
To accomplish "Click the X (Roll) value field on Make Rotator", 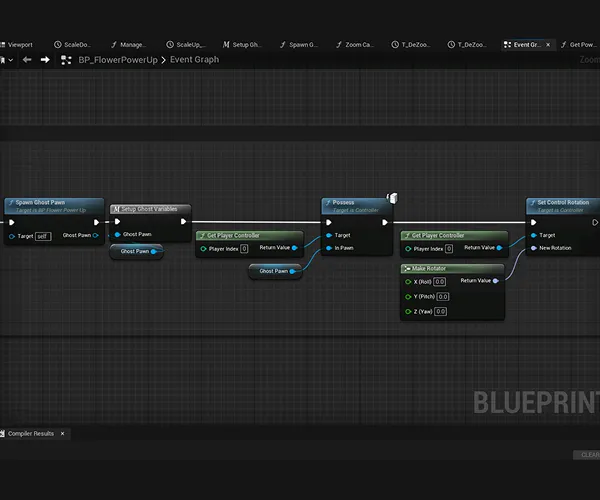I will (440, 282).
